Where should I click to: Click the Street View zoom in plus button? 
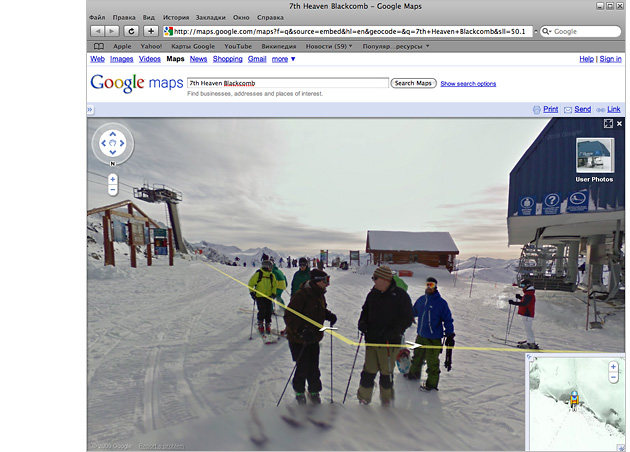tap(112, 179)
